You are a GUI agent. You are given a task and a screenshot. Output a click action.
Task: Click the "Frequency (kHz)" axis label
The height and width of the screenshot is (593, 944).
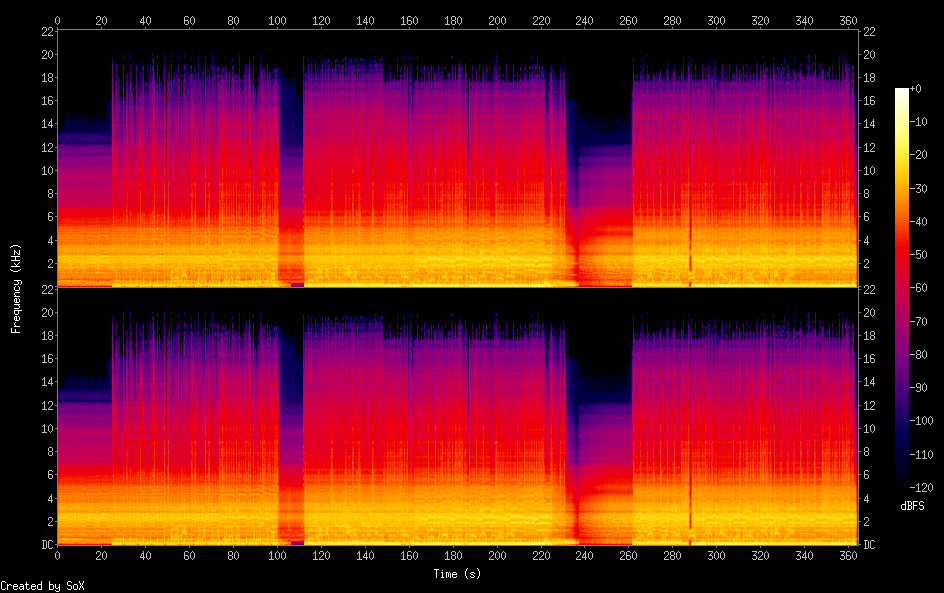16,287
